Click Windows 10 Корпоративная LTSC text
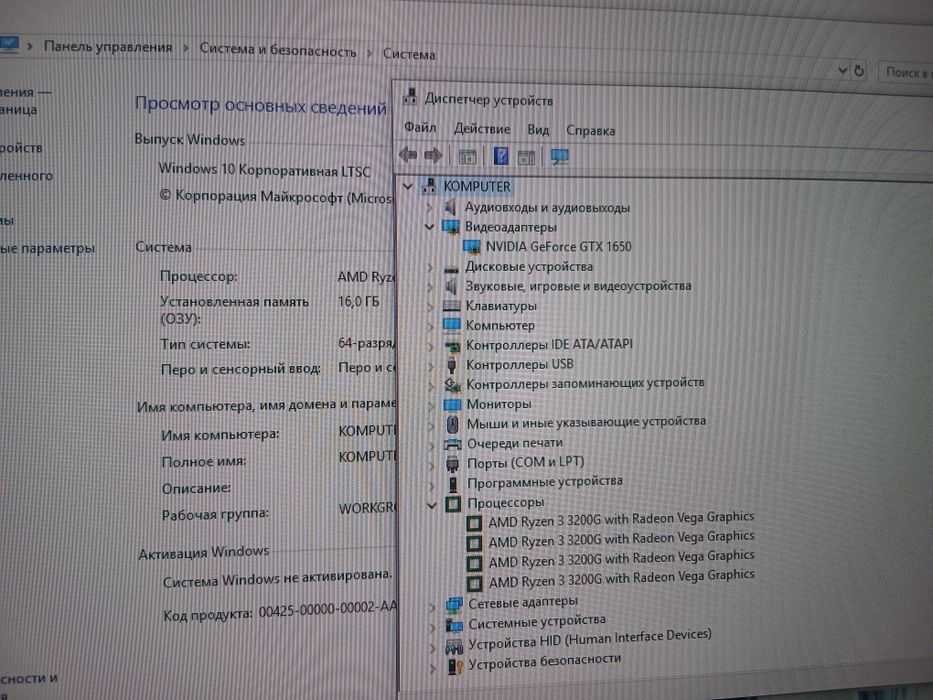Image resolution: width=933 pixels, height=700 pixels. (x=264, y=170)
